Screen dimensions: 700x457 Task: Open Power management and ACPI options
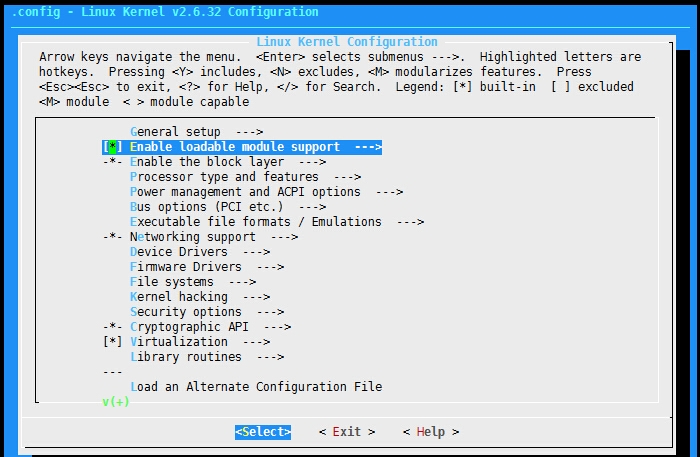click(x=267, y=192)
